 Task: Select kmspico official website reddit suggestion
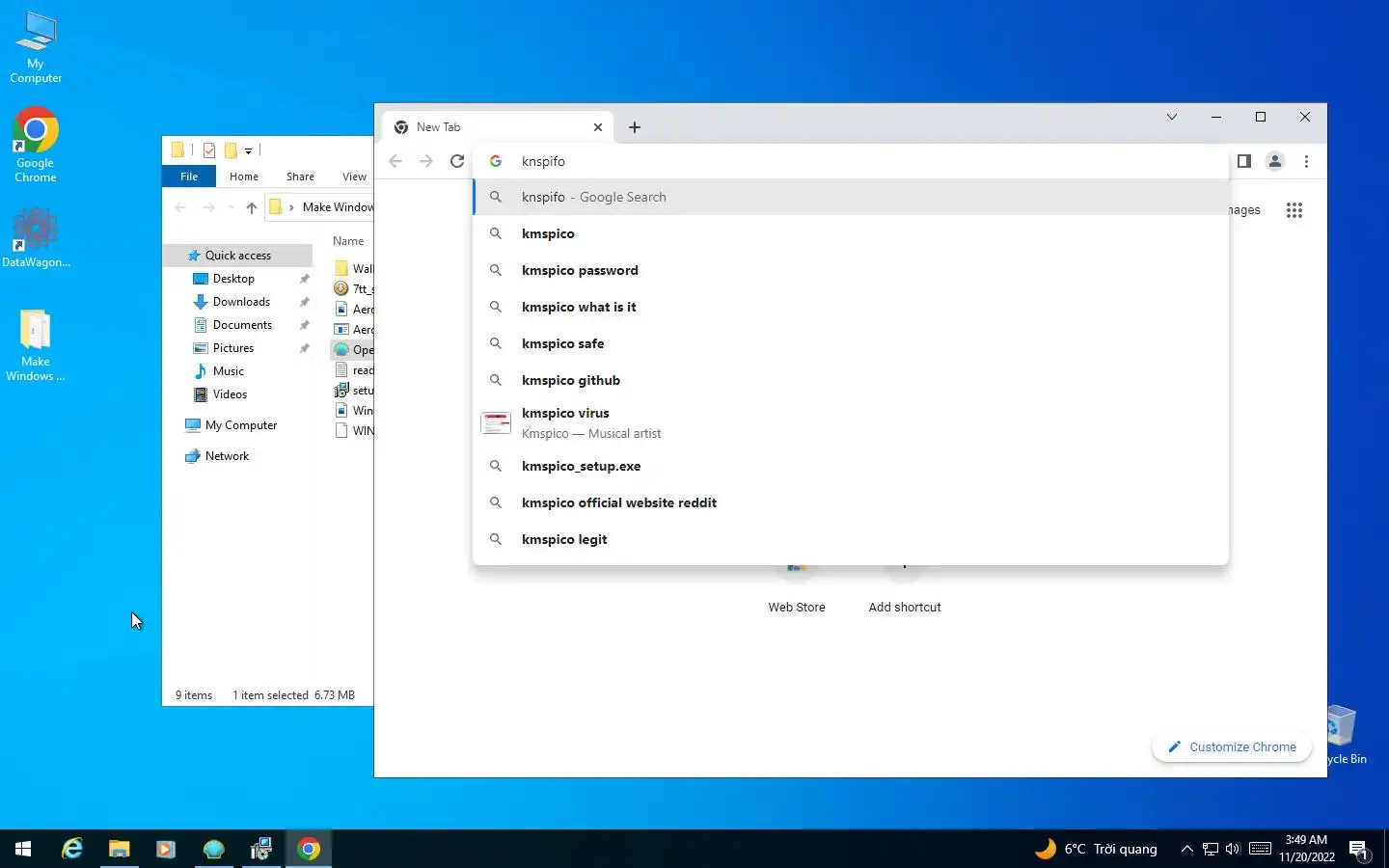tap(851, 502)
